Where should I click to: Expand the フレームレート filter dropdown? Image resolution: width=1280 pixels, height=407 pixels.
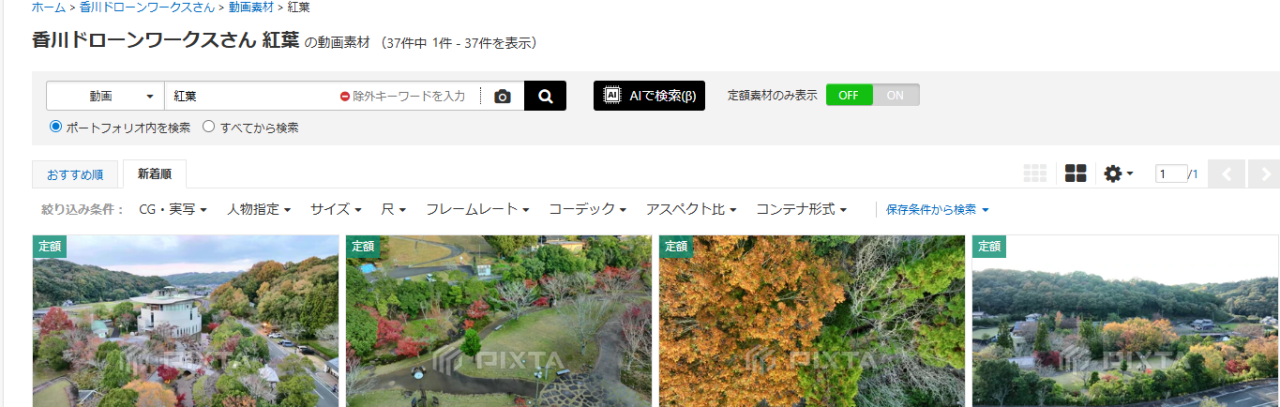point(477,210)
